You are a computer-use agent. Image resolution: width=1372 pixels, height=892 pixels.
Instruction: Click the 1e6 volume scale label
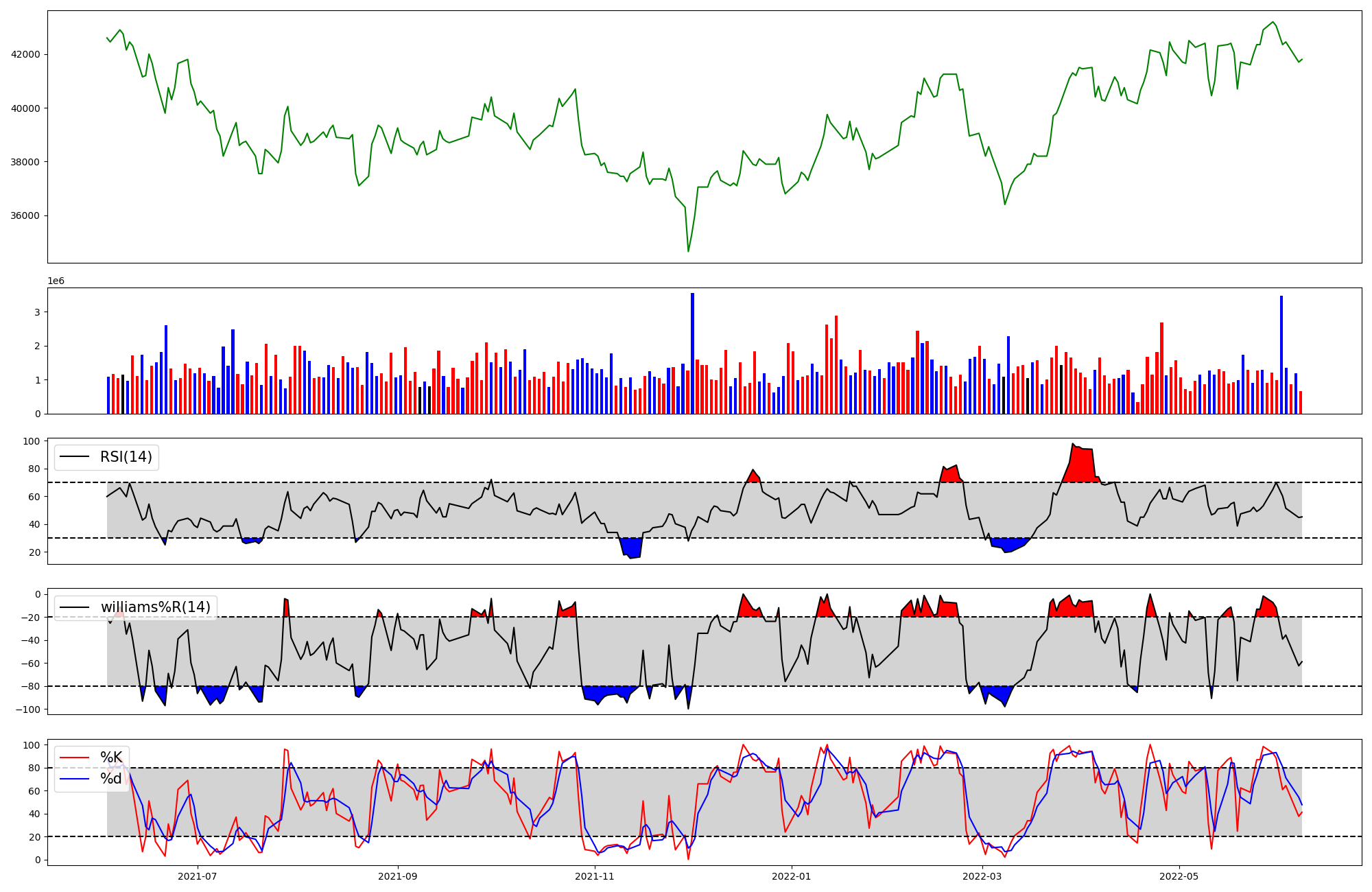coord(56,281)
